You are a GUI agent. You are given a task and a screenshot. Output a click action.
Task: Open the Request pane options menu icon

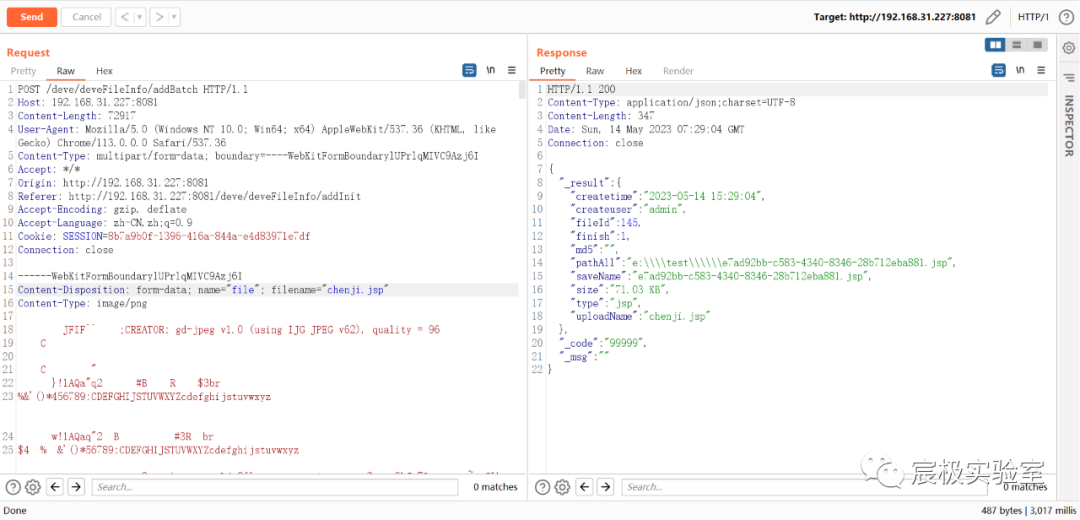click(512, 71)
